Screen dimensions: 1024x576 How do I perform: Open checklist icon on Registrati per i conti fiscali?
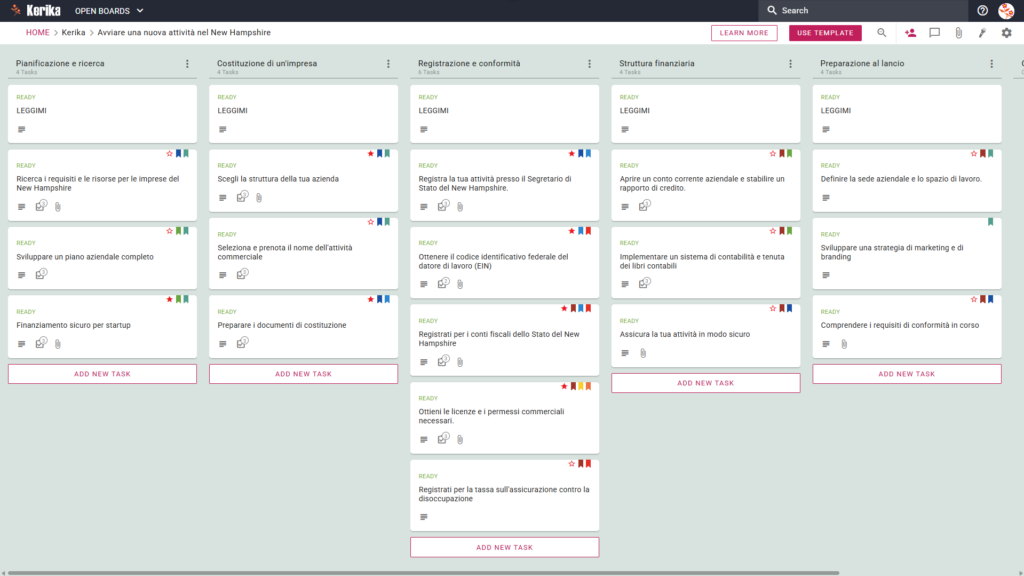pos(443,361)
